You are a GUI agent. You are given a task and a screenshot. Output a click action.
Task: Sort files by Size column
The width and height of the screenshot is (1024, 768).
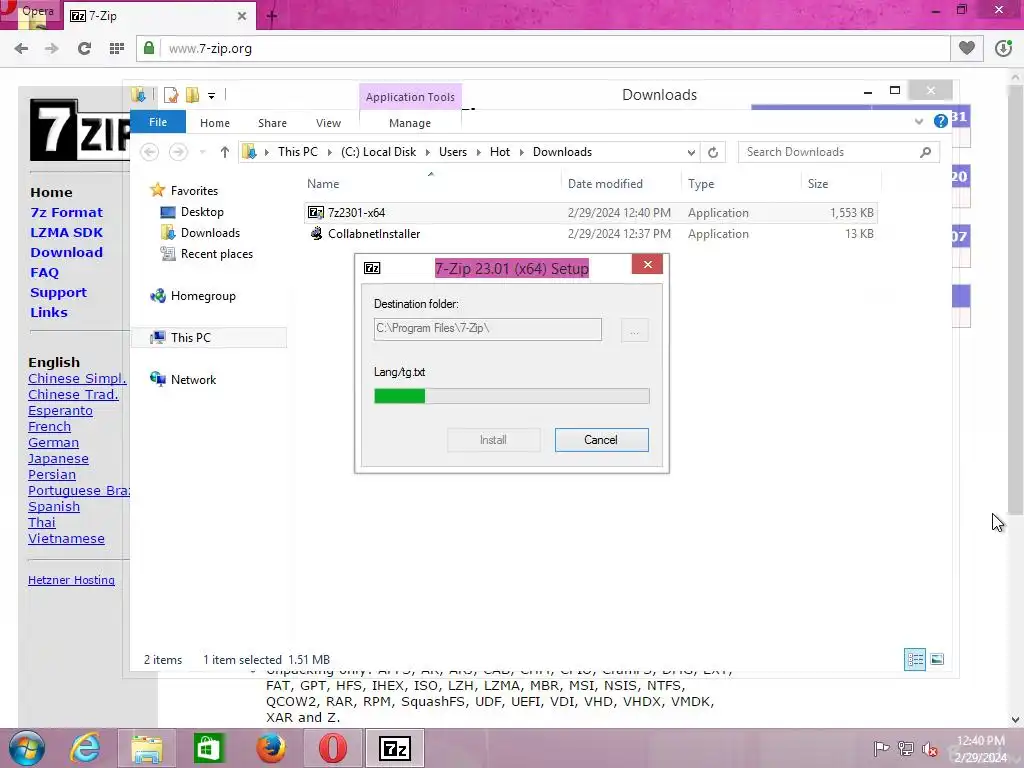818,184
